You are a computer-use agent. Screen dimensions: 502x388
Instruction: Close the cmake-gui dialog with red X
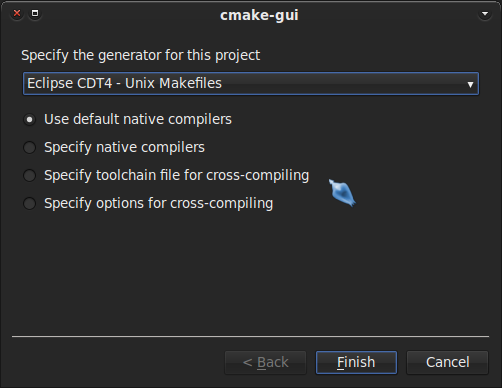click(17, 14)
